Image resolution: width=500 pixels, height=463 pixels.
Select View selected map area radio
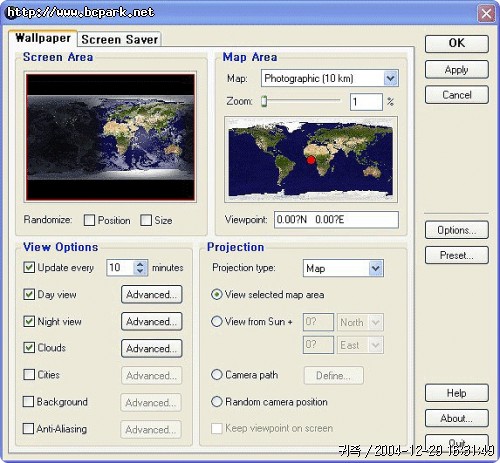click(x=217, y=295)
